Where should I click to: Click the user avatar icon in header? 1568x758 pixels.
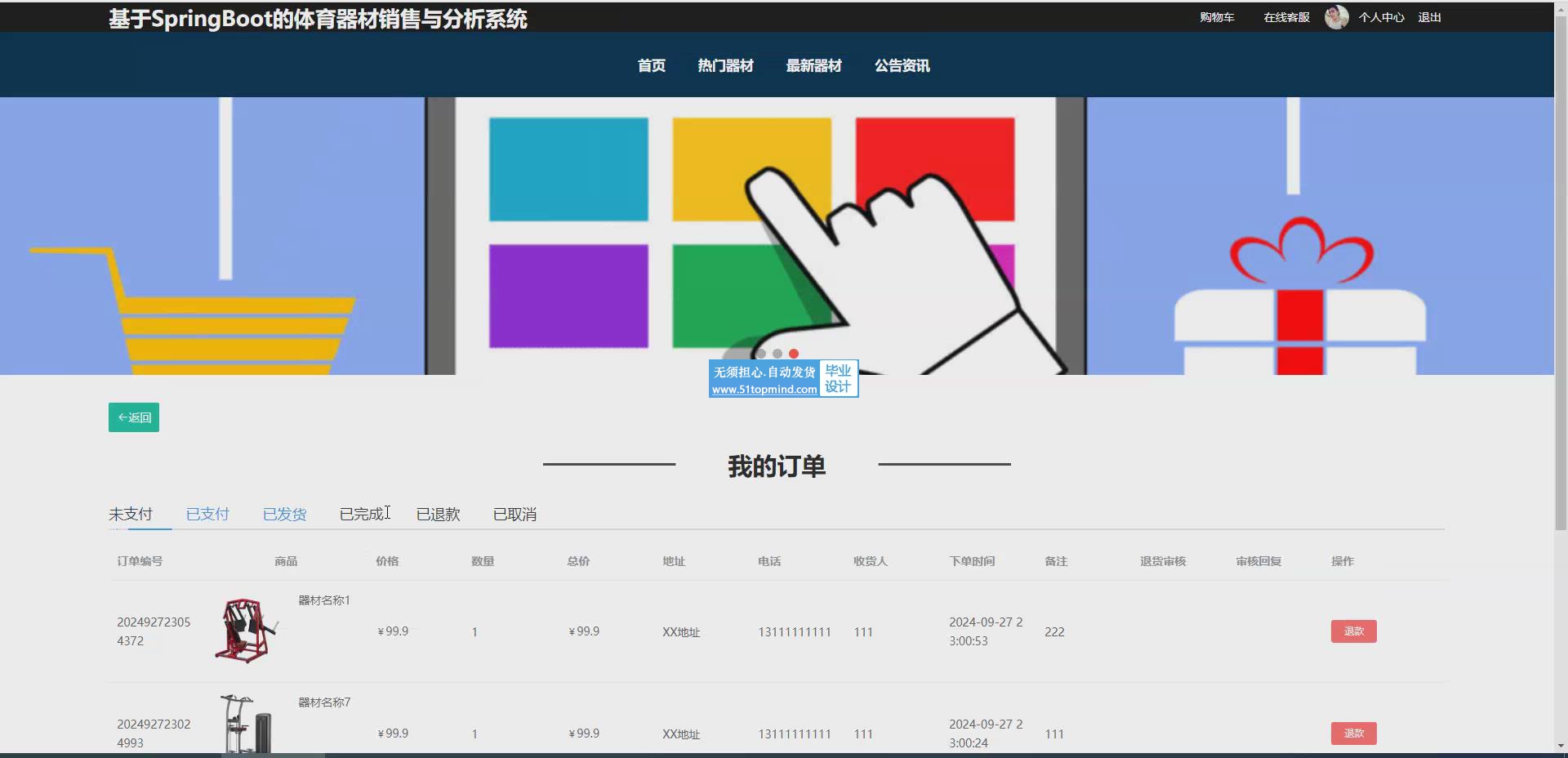1336,17
